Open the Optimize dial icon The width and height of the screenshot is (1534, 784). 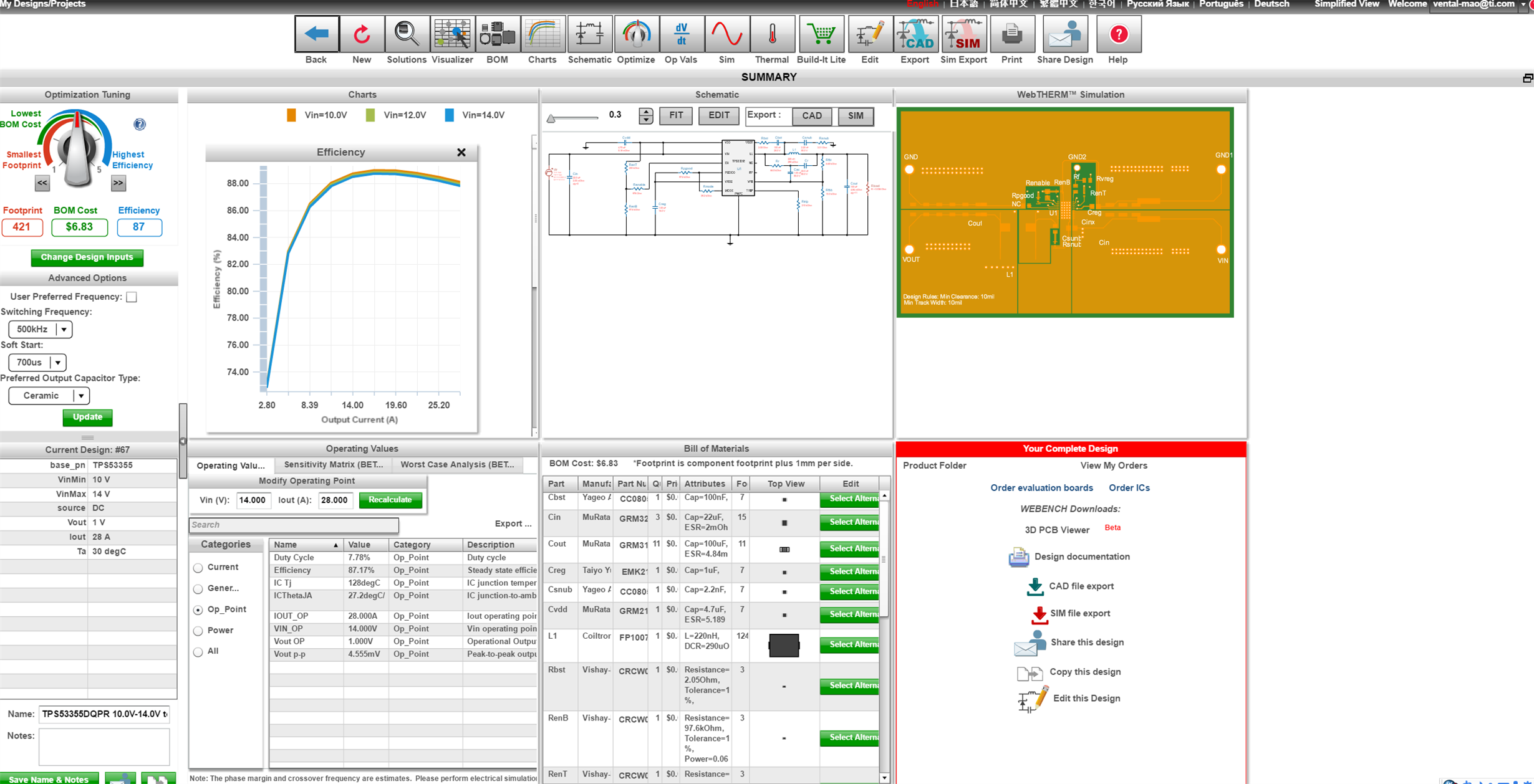pyautogui.click(x=636, y=34)
